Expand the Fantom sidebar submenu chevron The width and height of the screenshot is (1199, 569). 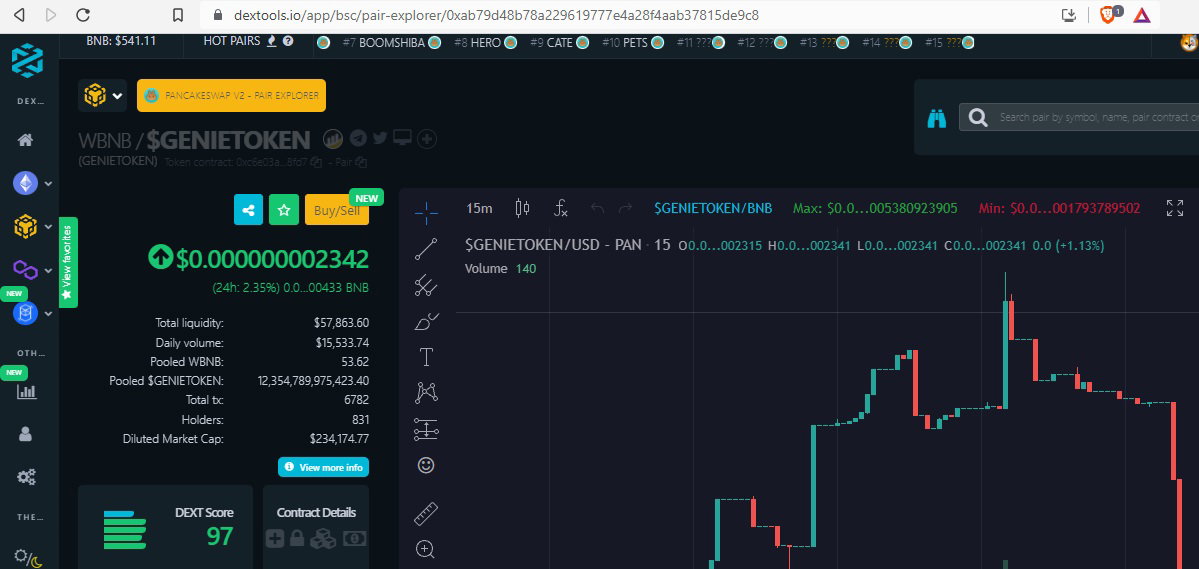[48, 314]
